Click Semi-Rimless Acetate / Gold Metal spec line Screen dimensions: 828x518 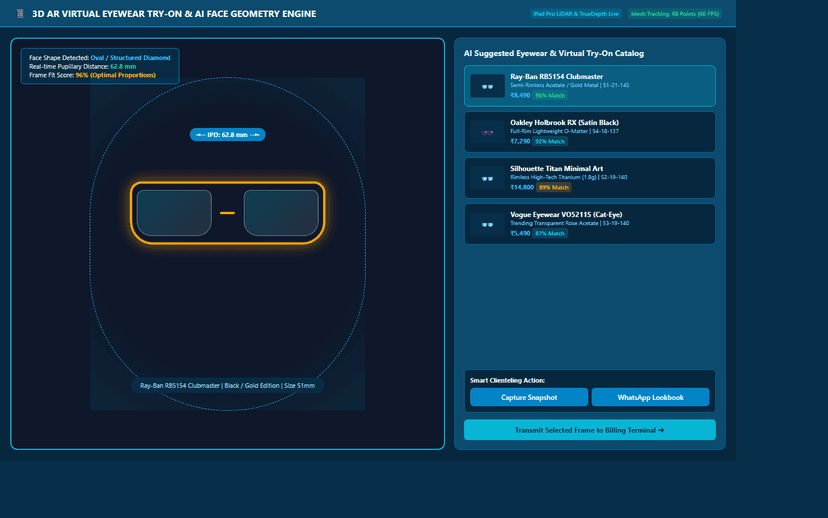click(569, 85)
